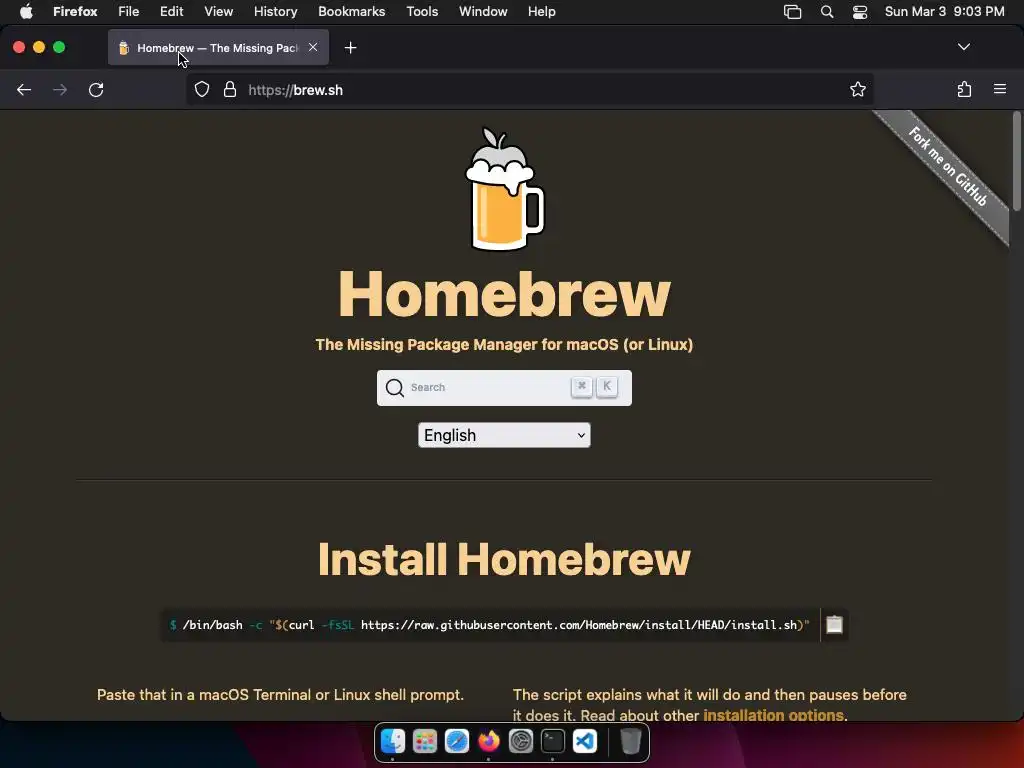Open the Firefox app menu in menu bar
Screen dimensions: 1024x768
(x=75, y=11)
